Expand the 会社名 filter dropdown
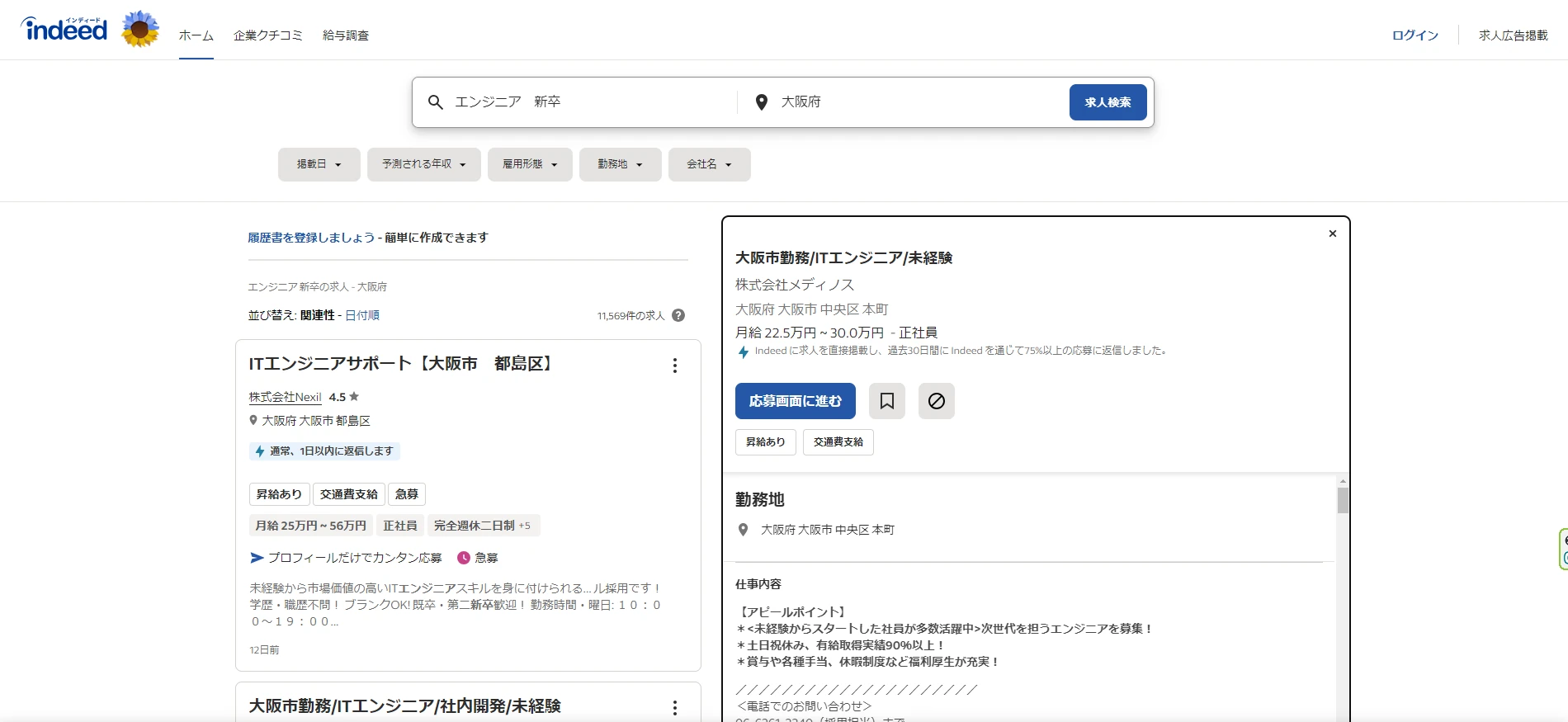 pos(710,164)
